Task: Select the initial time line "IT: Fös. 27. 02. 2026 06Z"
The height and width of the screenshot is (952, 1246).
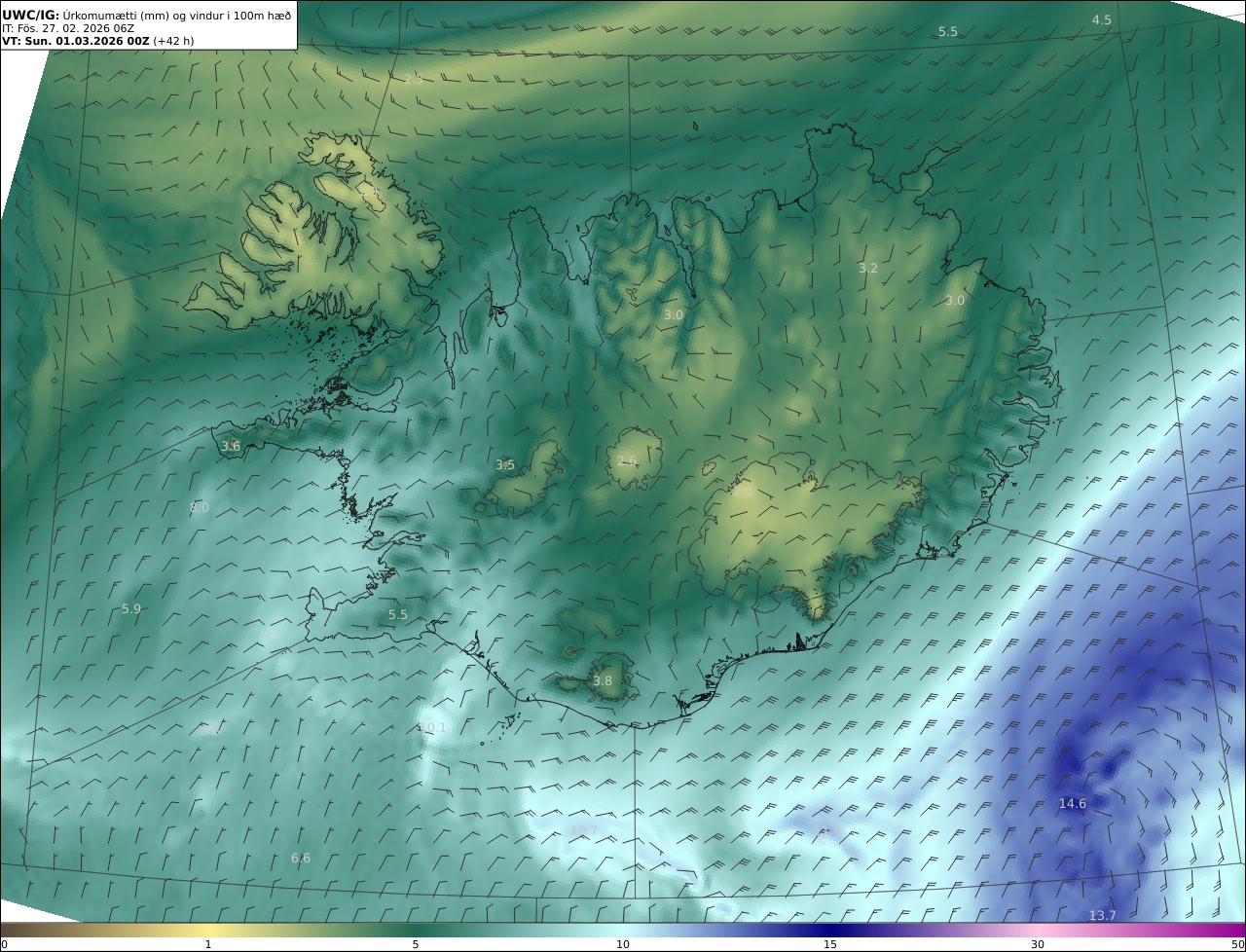Action: click(68, 29)
